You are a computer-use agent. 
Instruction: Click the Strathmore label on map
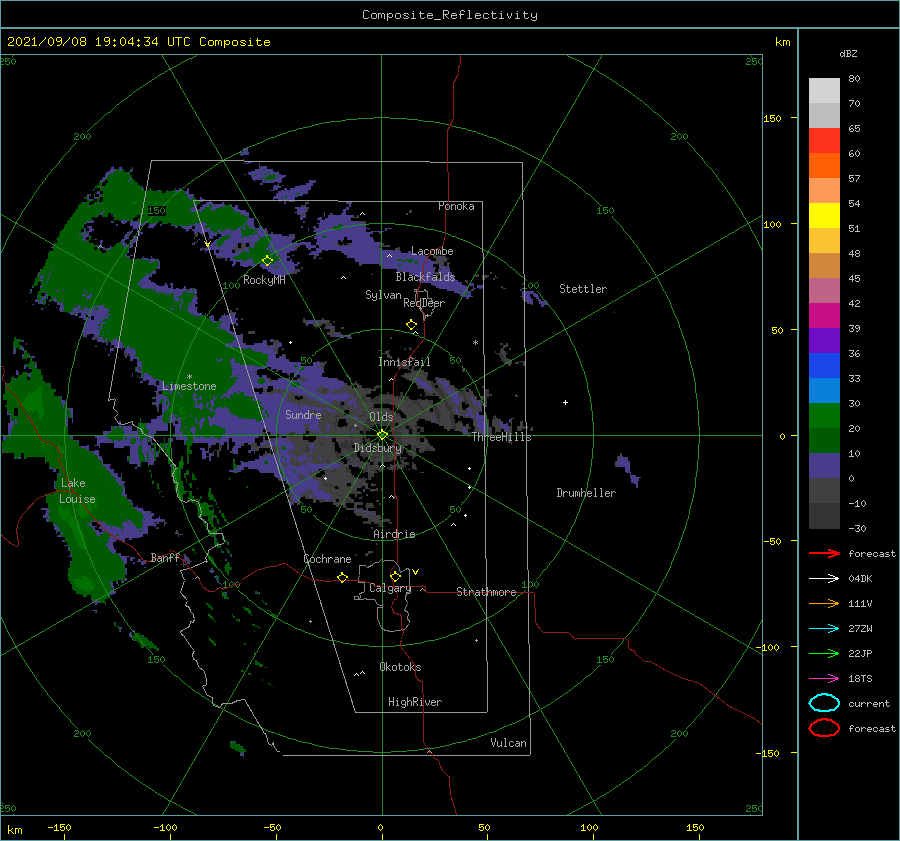[486, 592]
